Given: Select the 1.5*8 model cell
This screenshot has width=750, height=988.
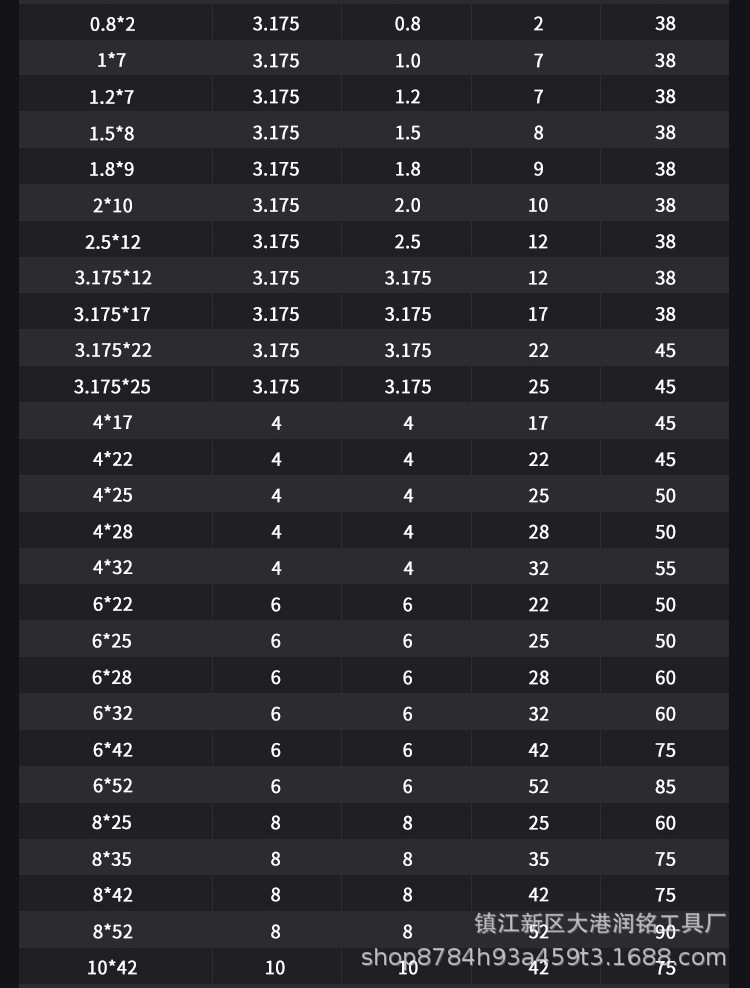Looking at the screenshot, I should [112, 133].
